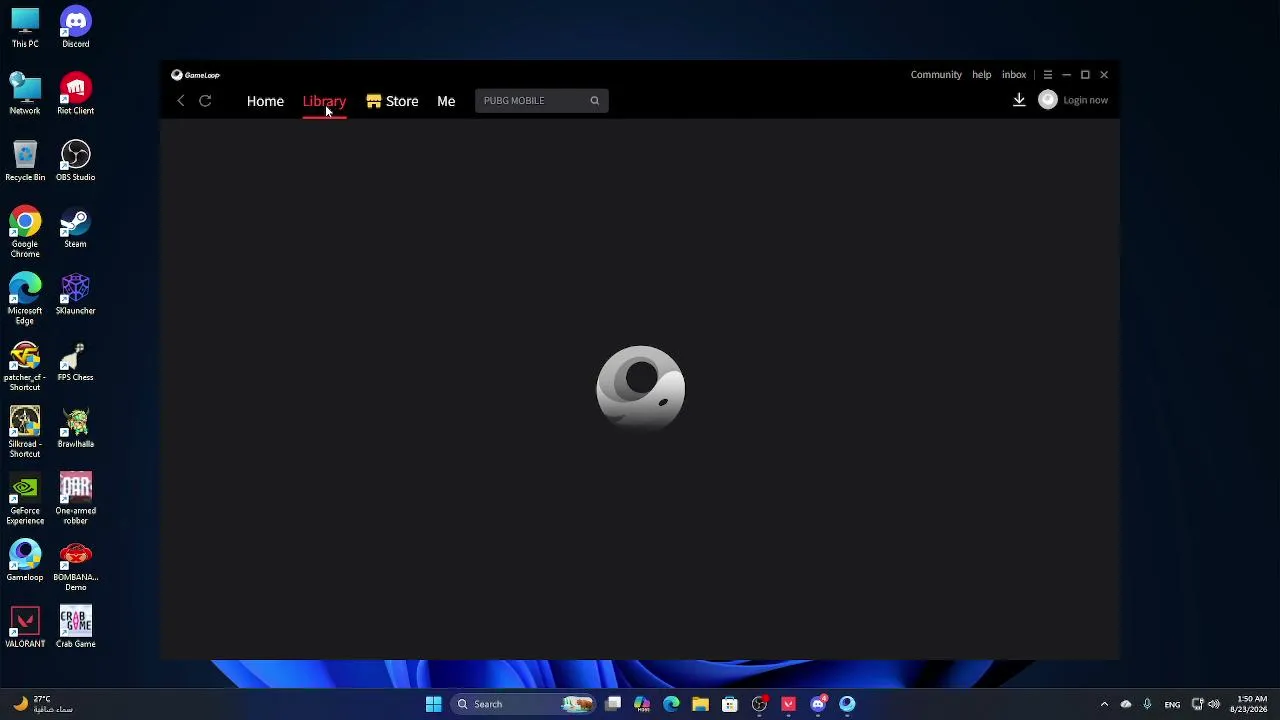Screen dimensions: 1280x720
Task: Select the patcher_cf shortcut icon
Action: [25, 366]
